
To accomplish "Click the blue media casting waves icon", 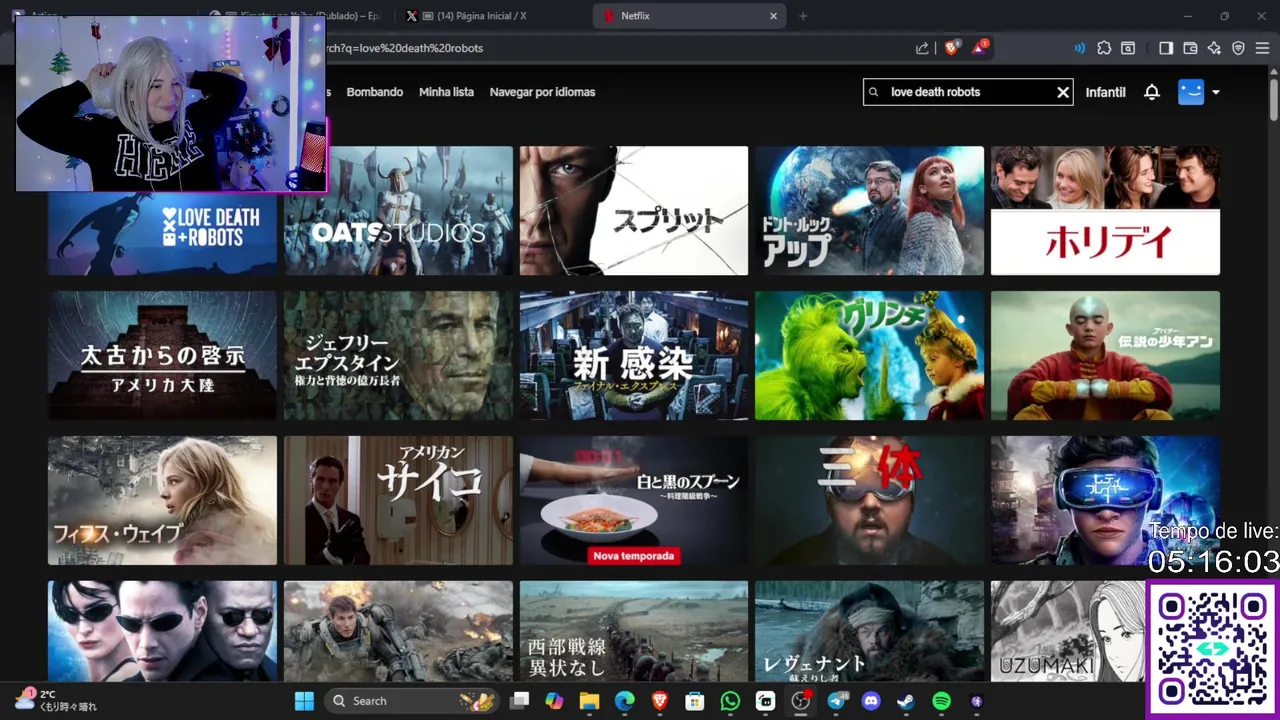I will [1079, 48].
